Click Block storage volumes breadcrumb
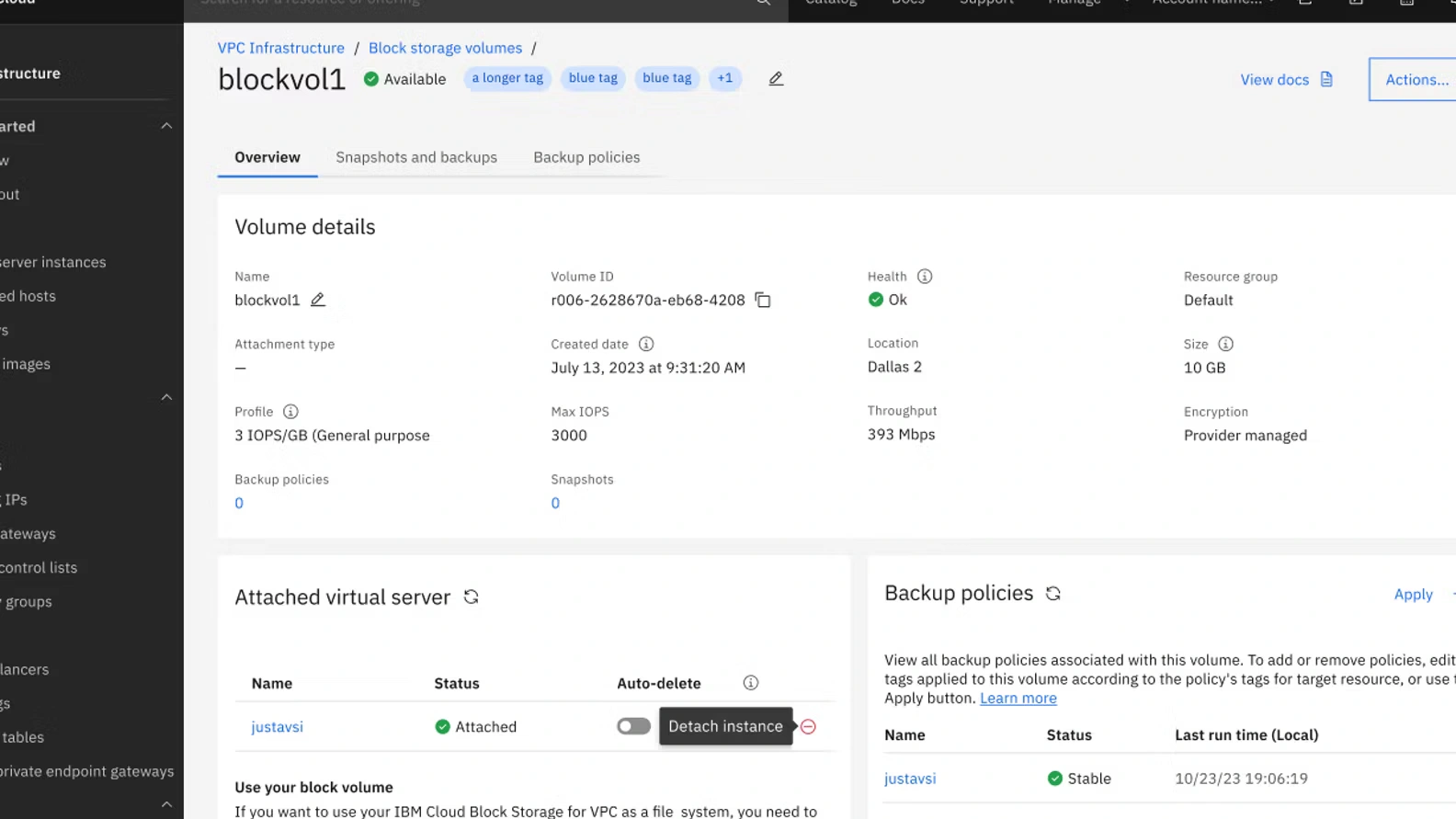The width and height of the screenshot is (1456, 819). 445,48
